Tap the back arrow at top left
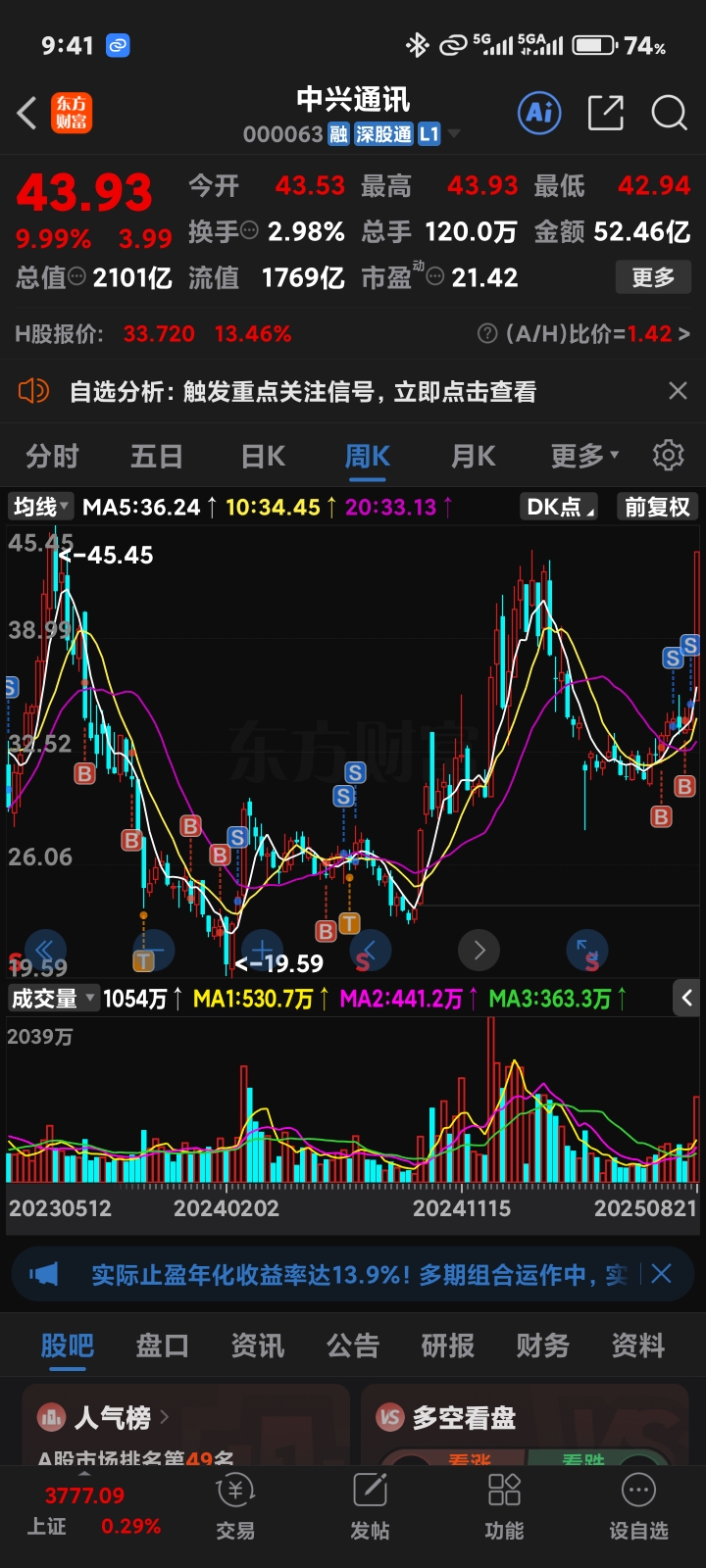This screenshot has height=1568, width=706. click(x=27, y=114)
